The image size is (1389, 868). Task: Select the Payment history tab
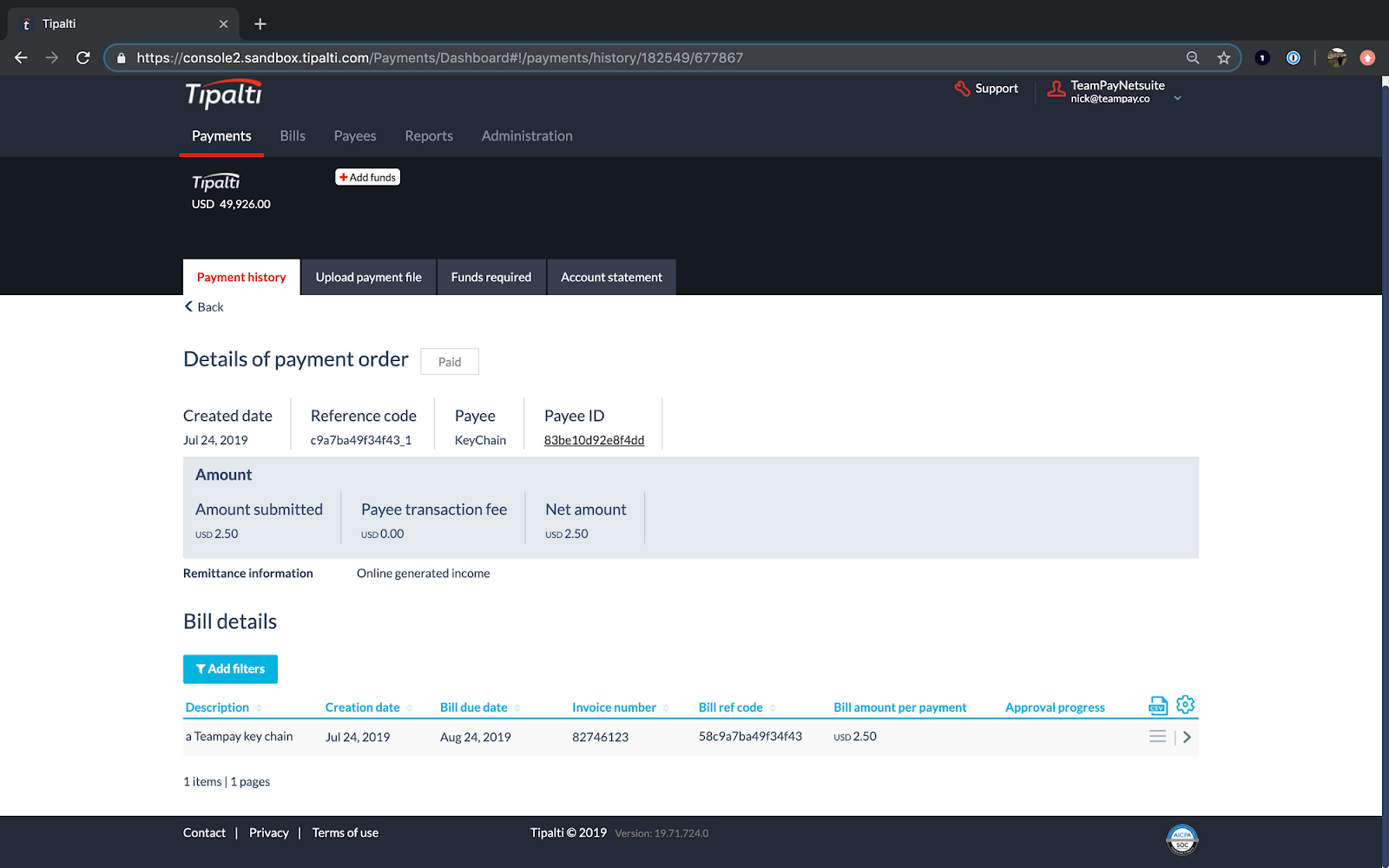pos(241,277)
